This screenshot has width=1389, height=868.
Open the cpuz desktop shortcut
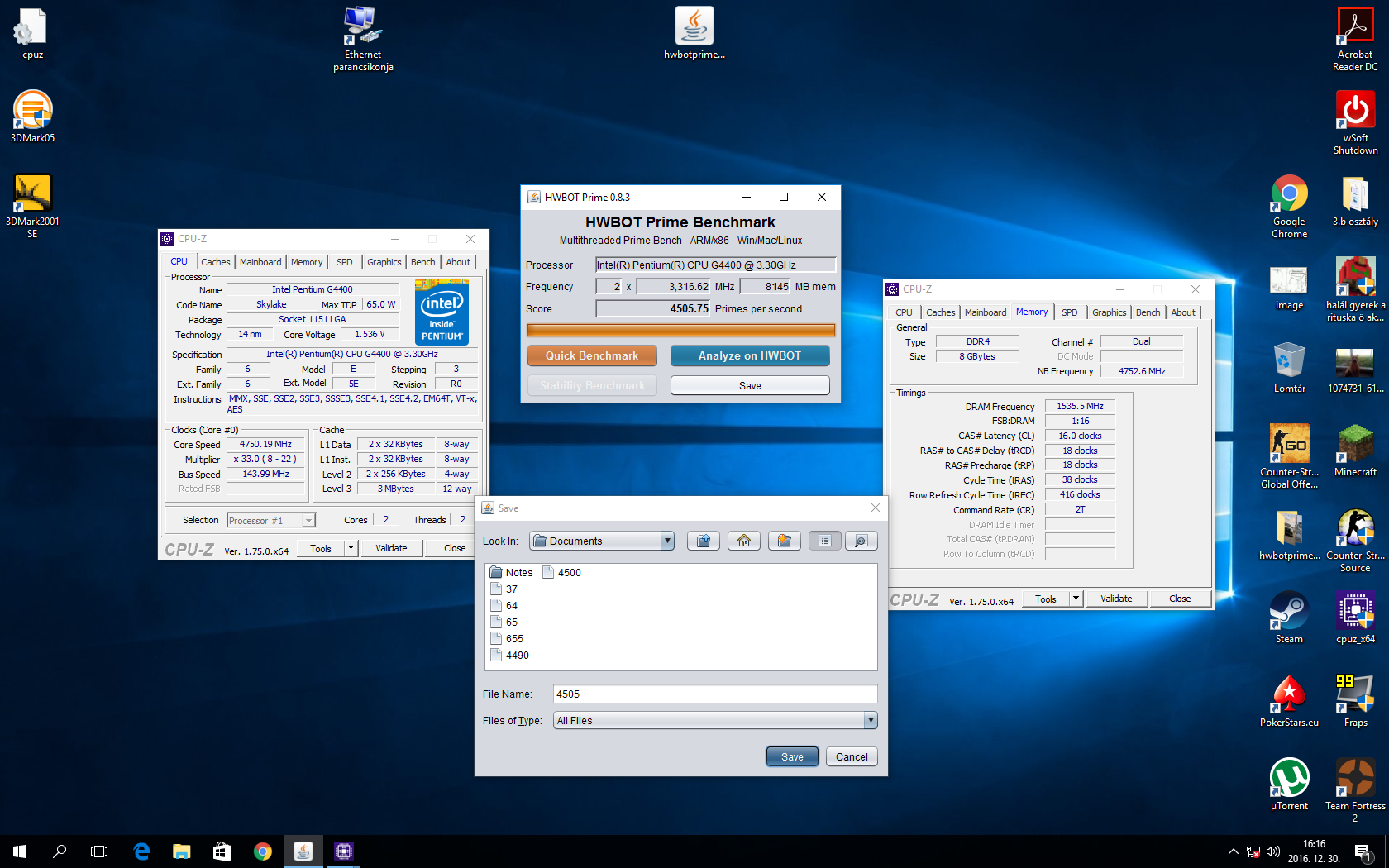32,33
